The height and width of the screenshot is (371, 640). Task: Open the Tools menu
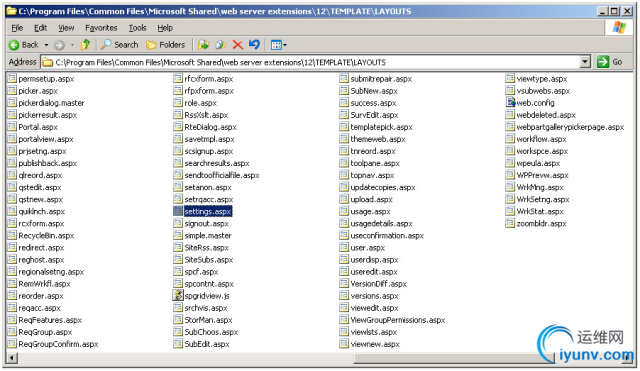(x=138, y=28)
